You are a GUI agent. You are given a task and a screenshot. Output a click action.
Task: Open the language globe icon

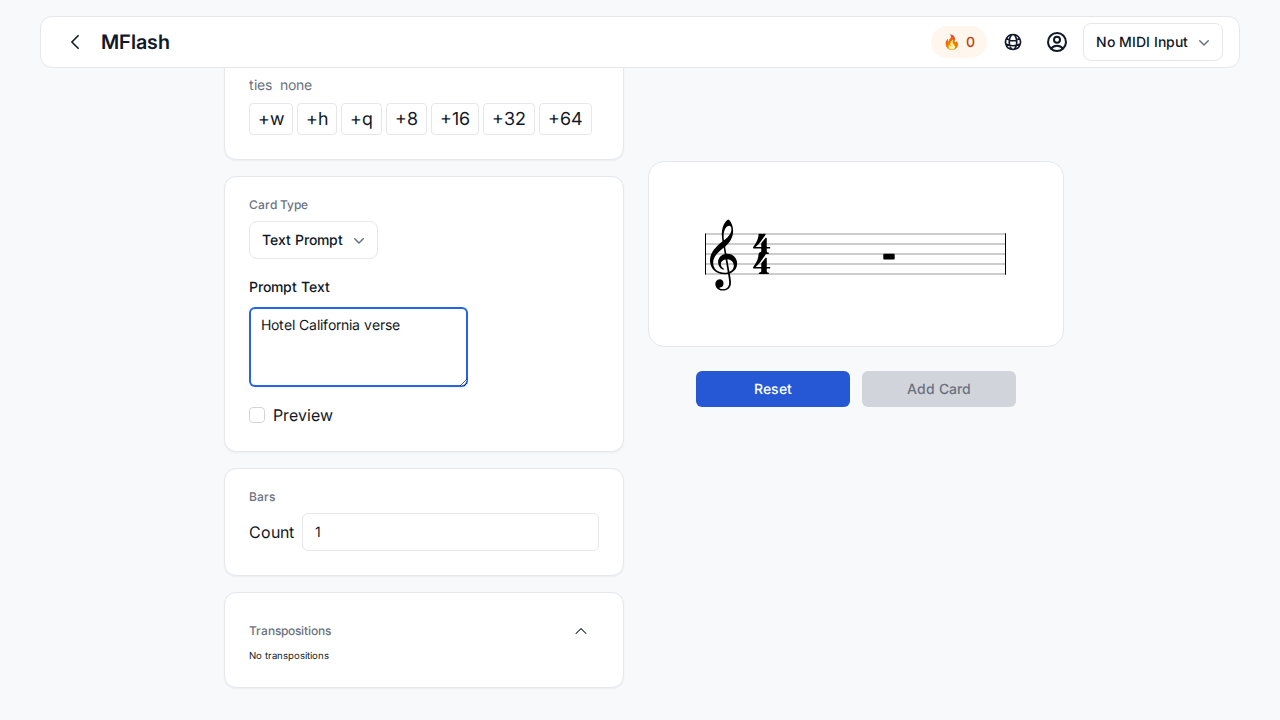1013,42
